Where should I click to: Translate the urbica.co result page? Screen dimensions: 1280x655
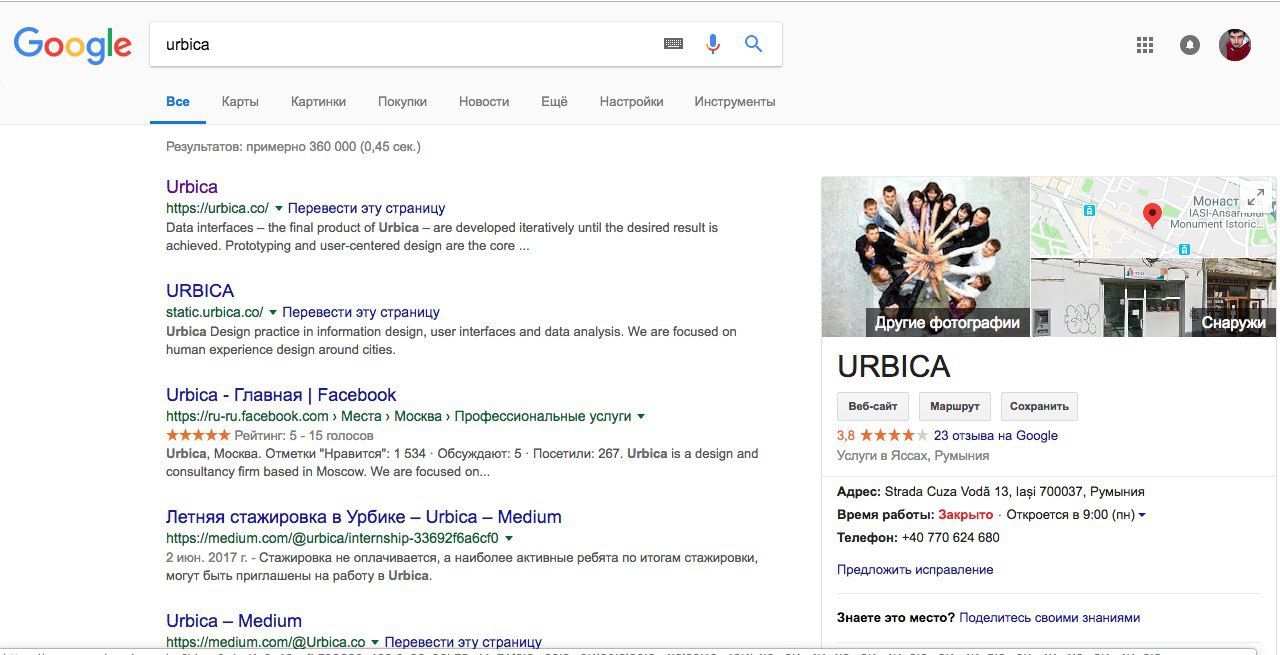pyautogui.click(x=366, y=209)
